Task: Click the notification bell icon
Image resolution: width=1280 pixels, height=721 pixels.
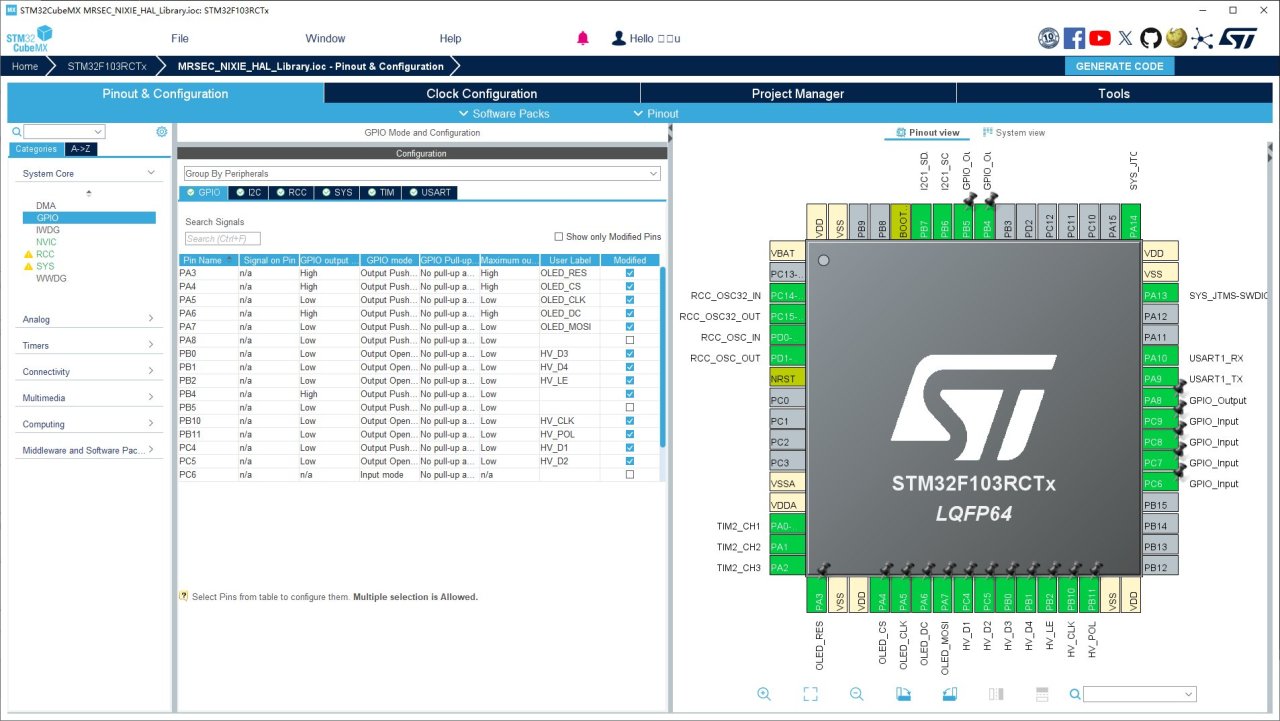Action: click(583, 38)
